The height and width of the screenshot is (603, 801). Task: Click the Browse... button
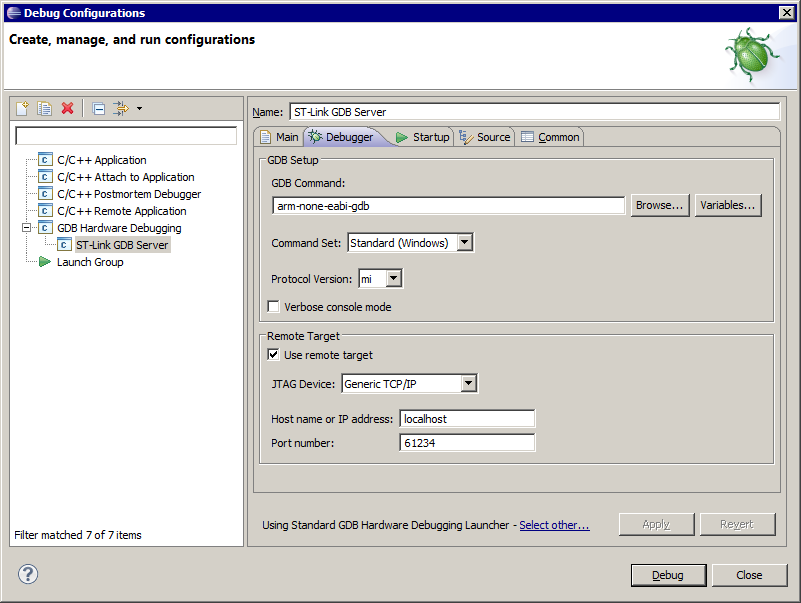[x=659, y=205]
